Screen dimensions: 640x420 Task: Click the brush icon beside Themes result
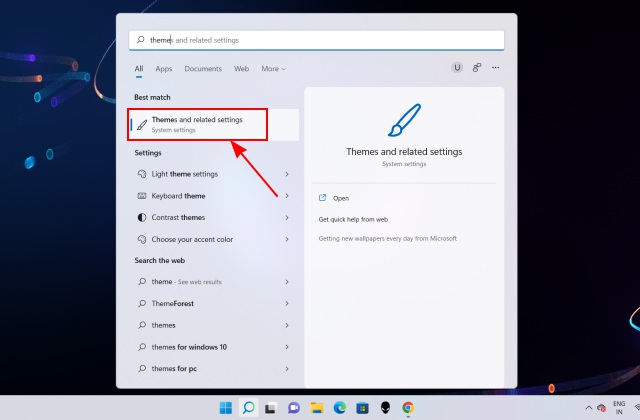[x=142, y=124]
